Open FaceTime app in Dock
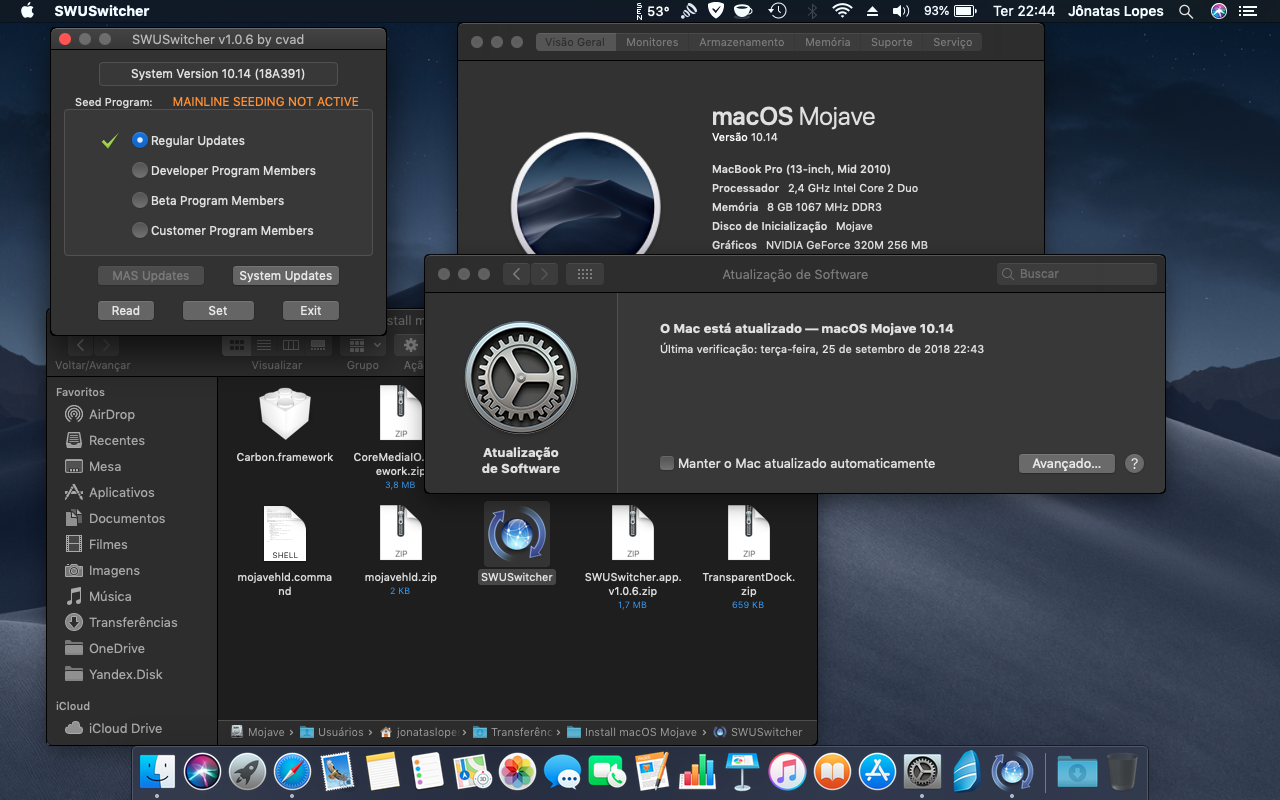The height and width of the screenshot is (800, 1280). [607, 772]
